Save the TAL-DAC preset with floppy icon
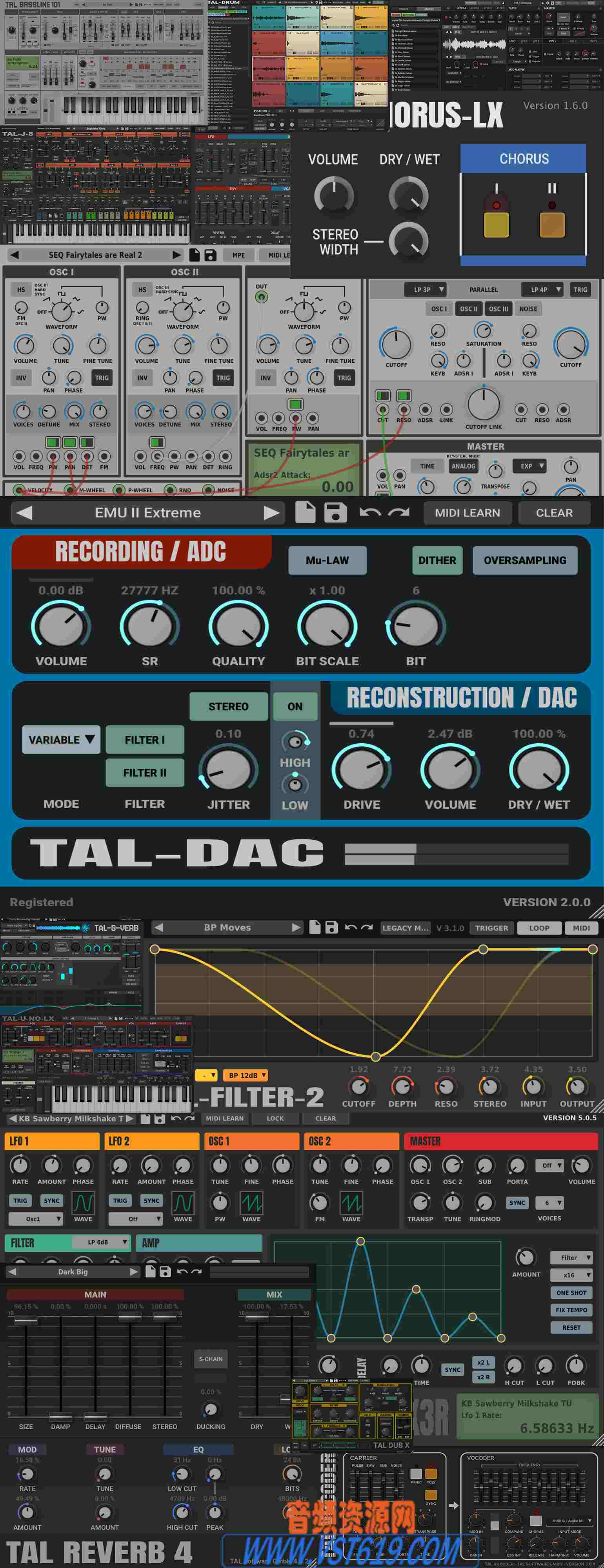 (x=335, y=512)
